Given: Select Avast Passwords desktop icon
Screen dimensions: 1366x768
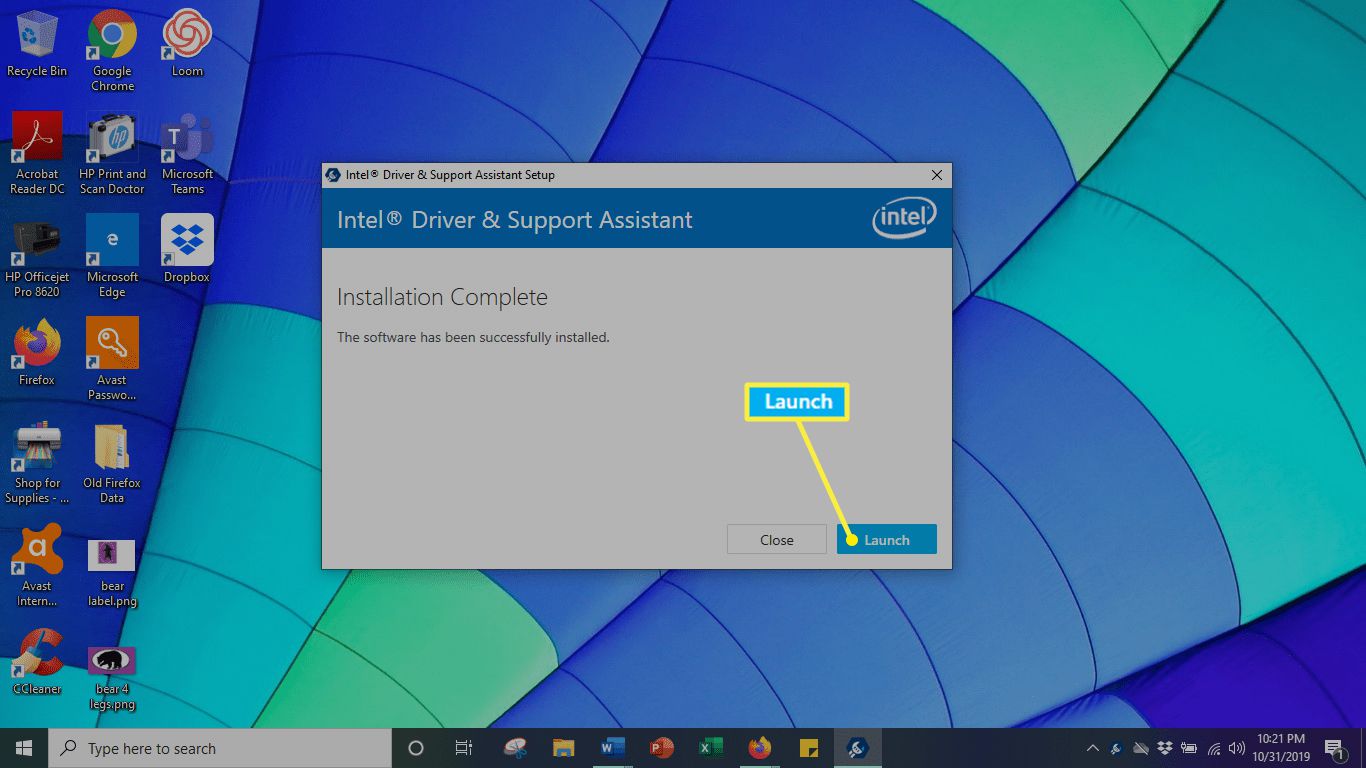Looking at the screenshot, I should (112, 359).
